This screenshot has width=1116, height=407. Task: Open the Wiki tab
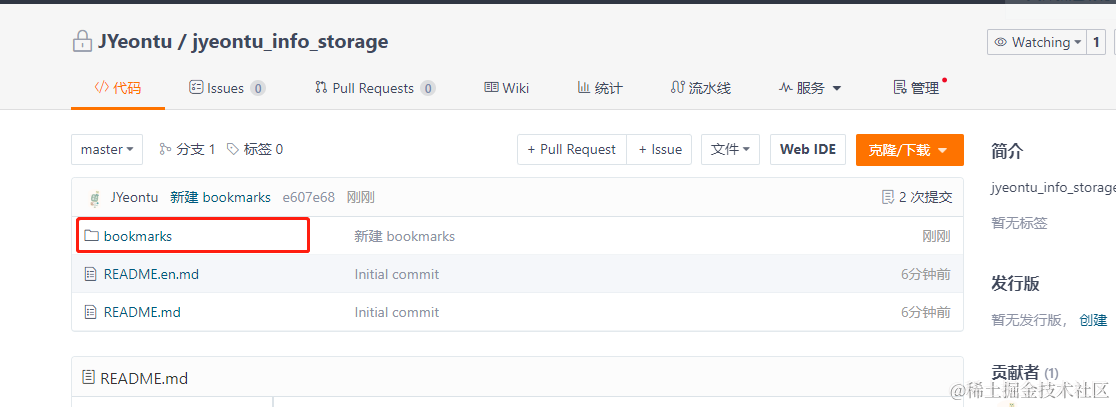pos(506,88)
